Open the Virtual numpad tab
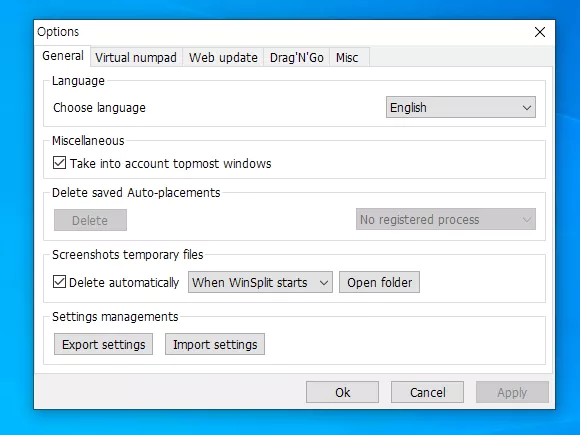Screen dimensions: 580x435 pos(136,57)
